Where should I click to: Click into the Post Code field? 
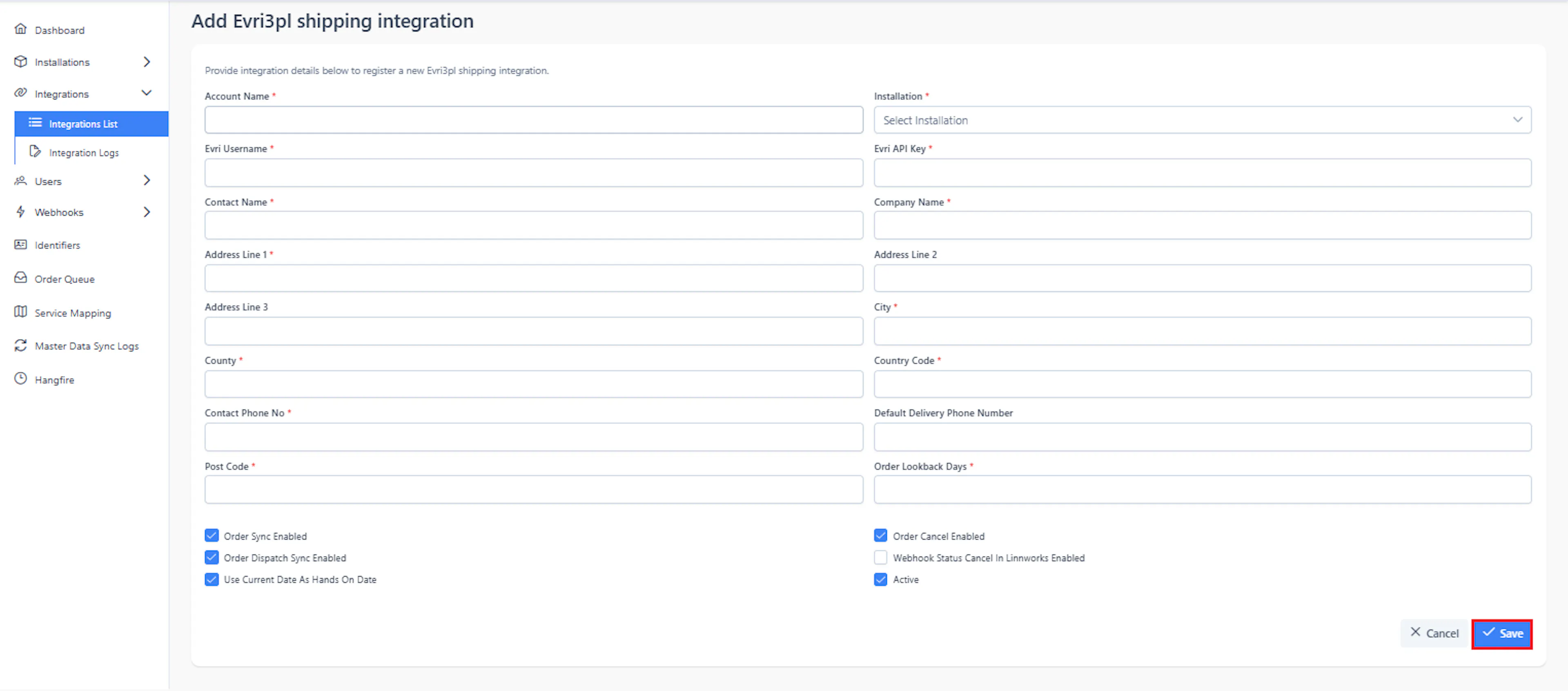pyautogui.click(x=534, y=490)
